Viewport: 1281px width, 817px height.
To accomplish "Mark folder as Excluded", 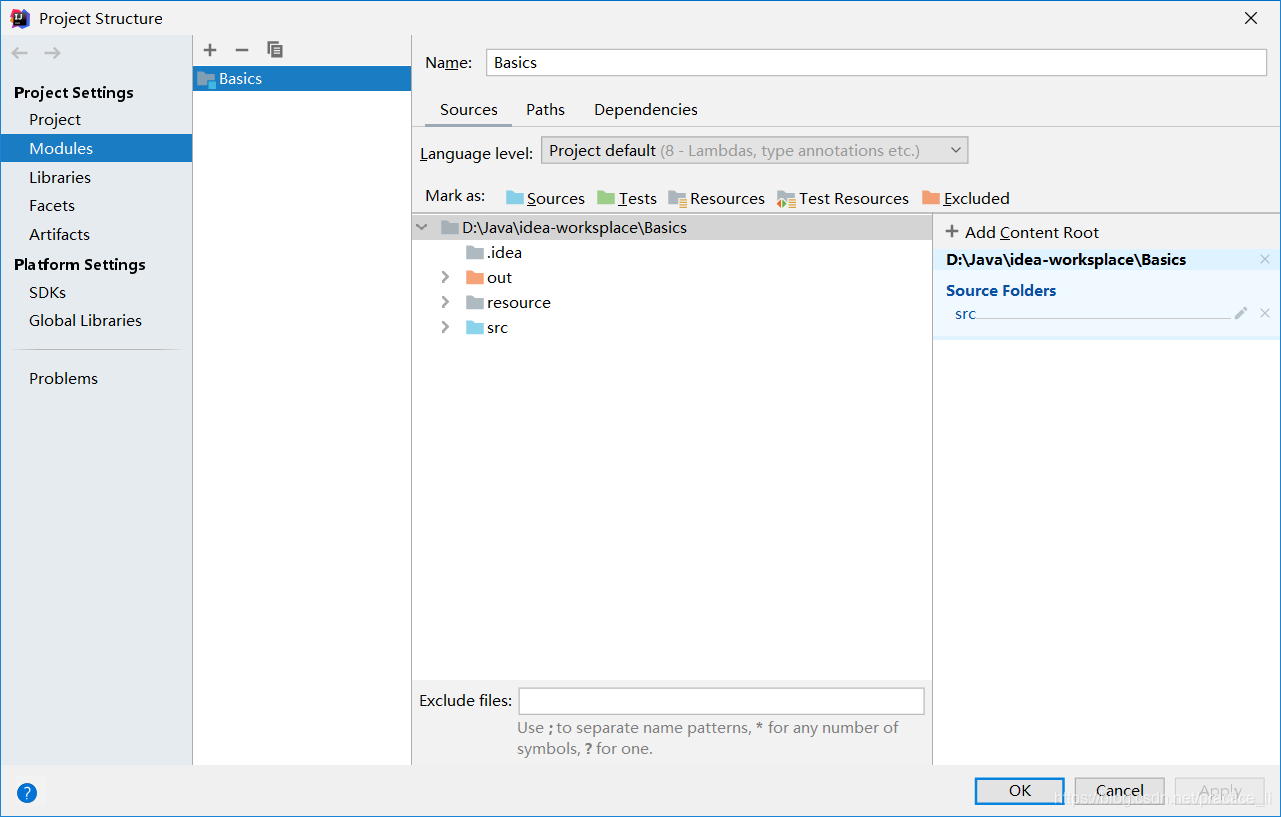I will pos(966,198).
